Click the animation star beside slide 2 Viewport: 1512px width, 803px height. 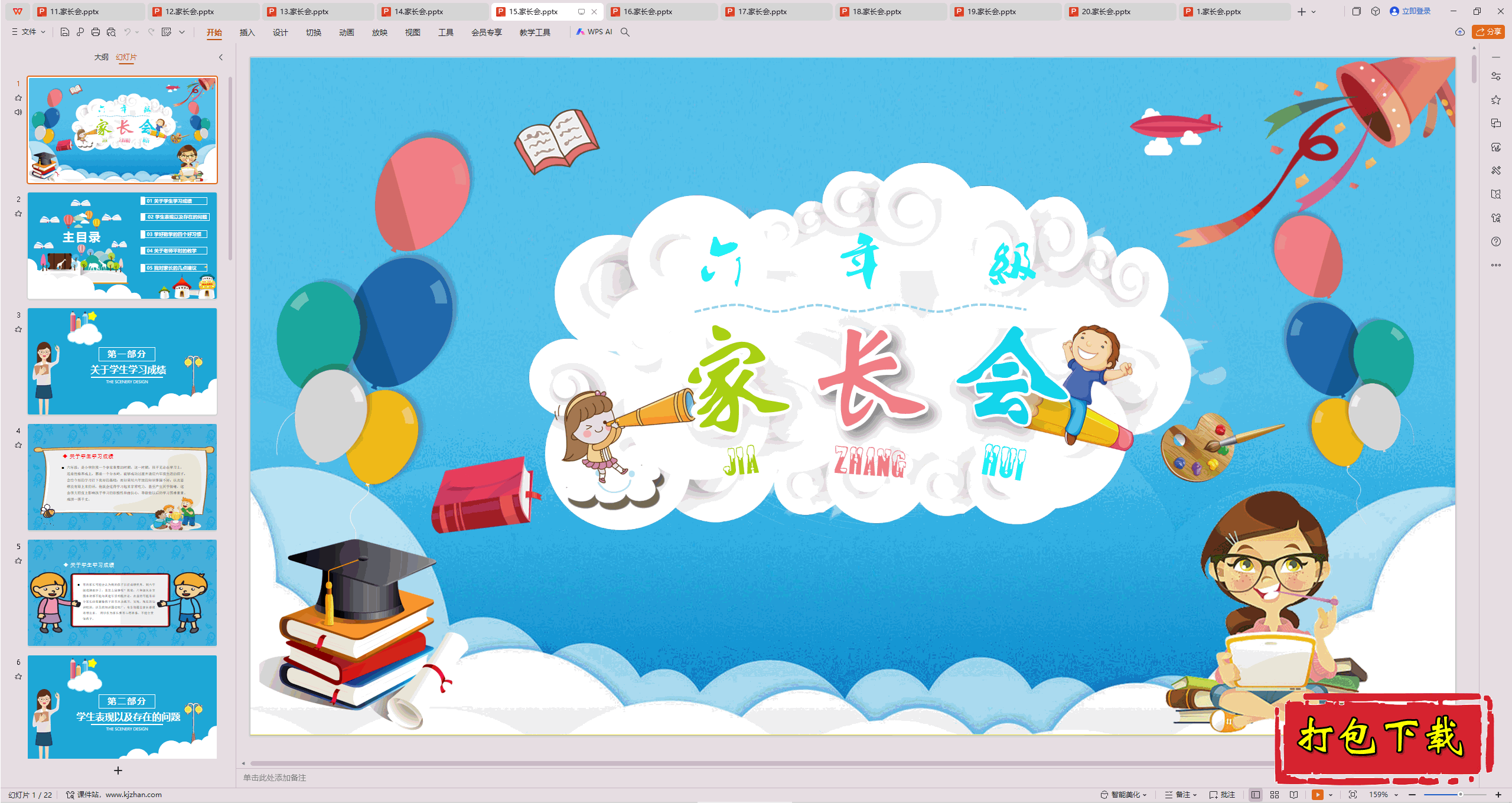click(x=18, y=214)
